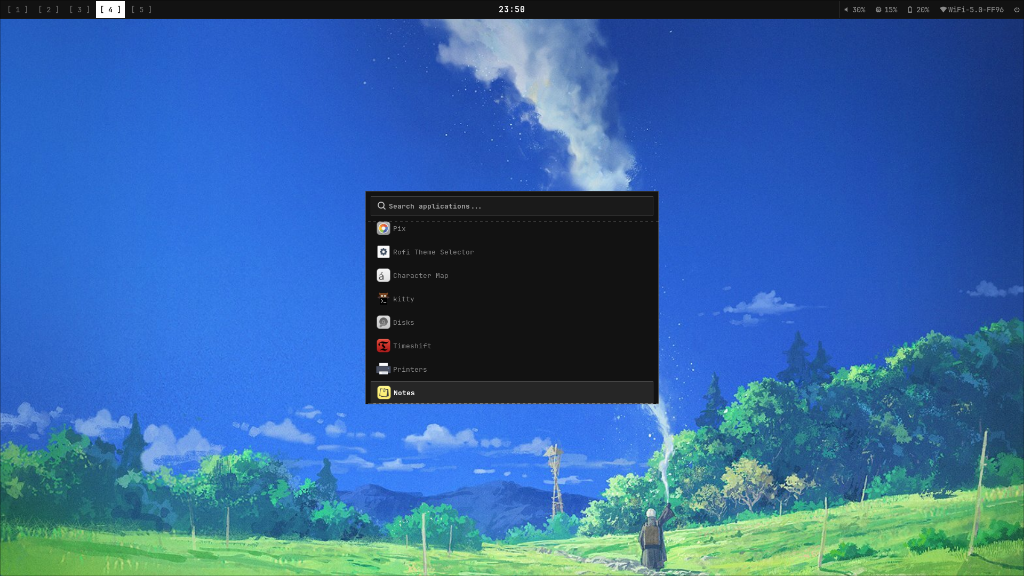
Task: Click the Disks drive icon
Action: pos(383,323)
